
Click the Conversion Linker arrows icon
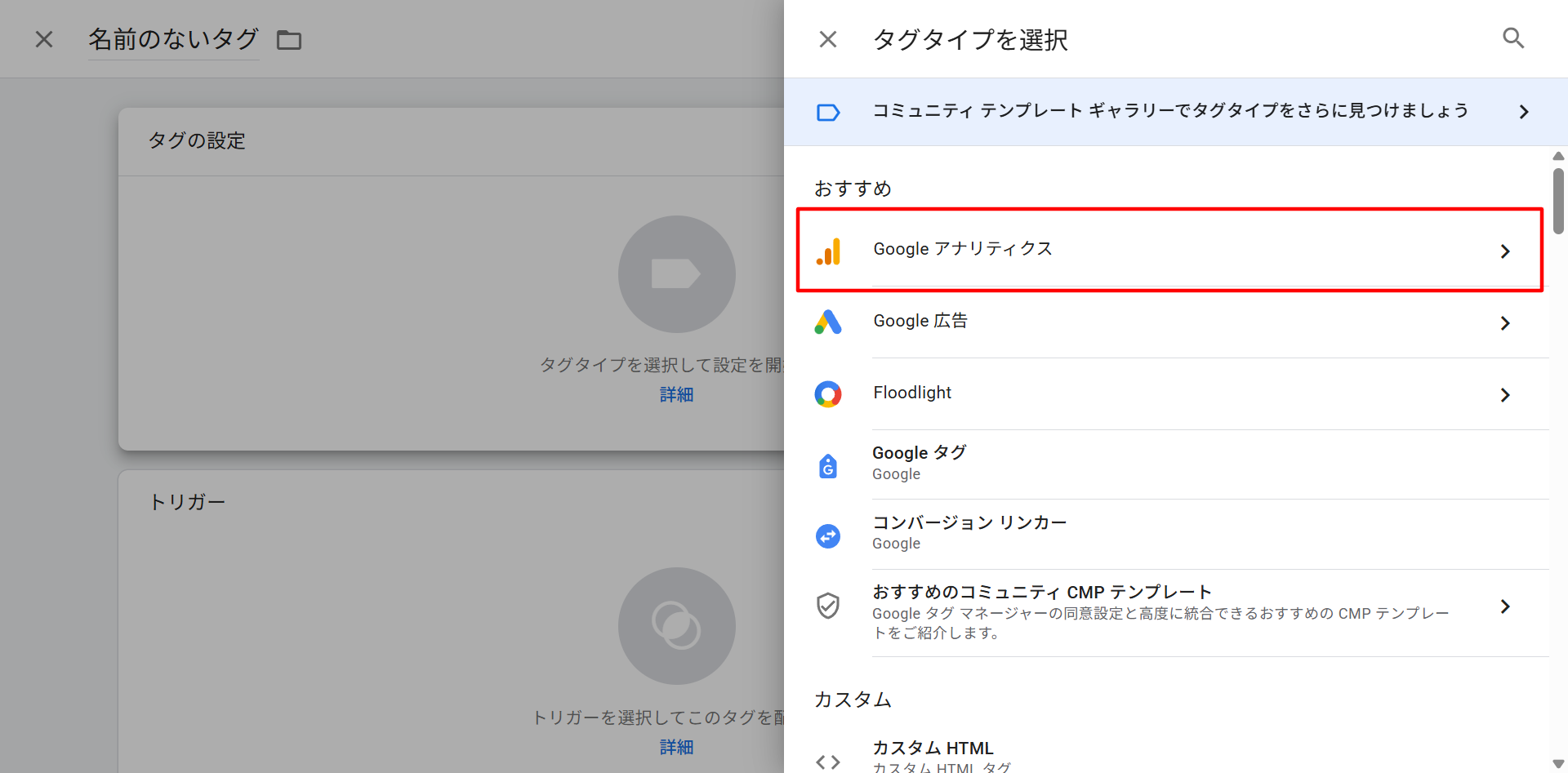828,535
